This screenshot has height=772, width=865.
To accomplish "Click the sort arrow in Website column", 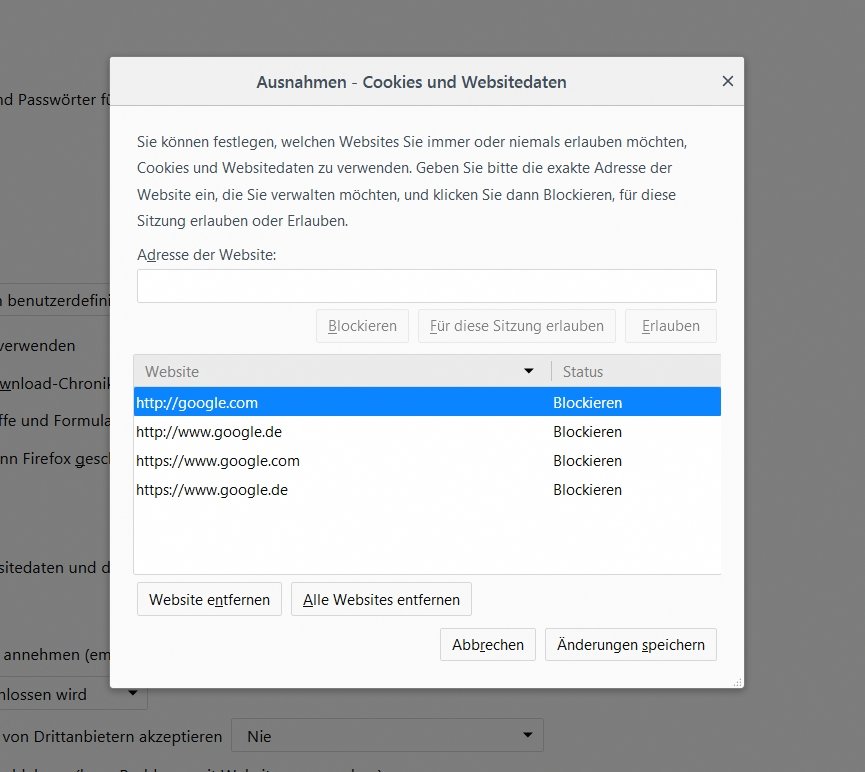I will pyautogui.click(x=529, y=372).
